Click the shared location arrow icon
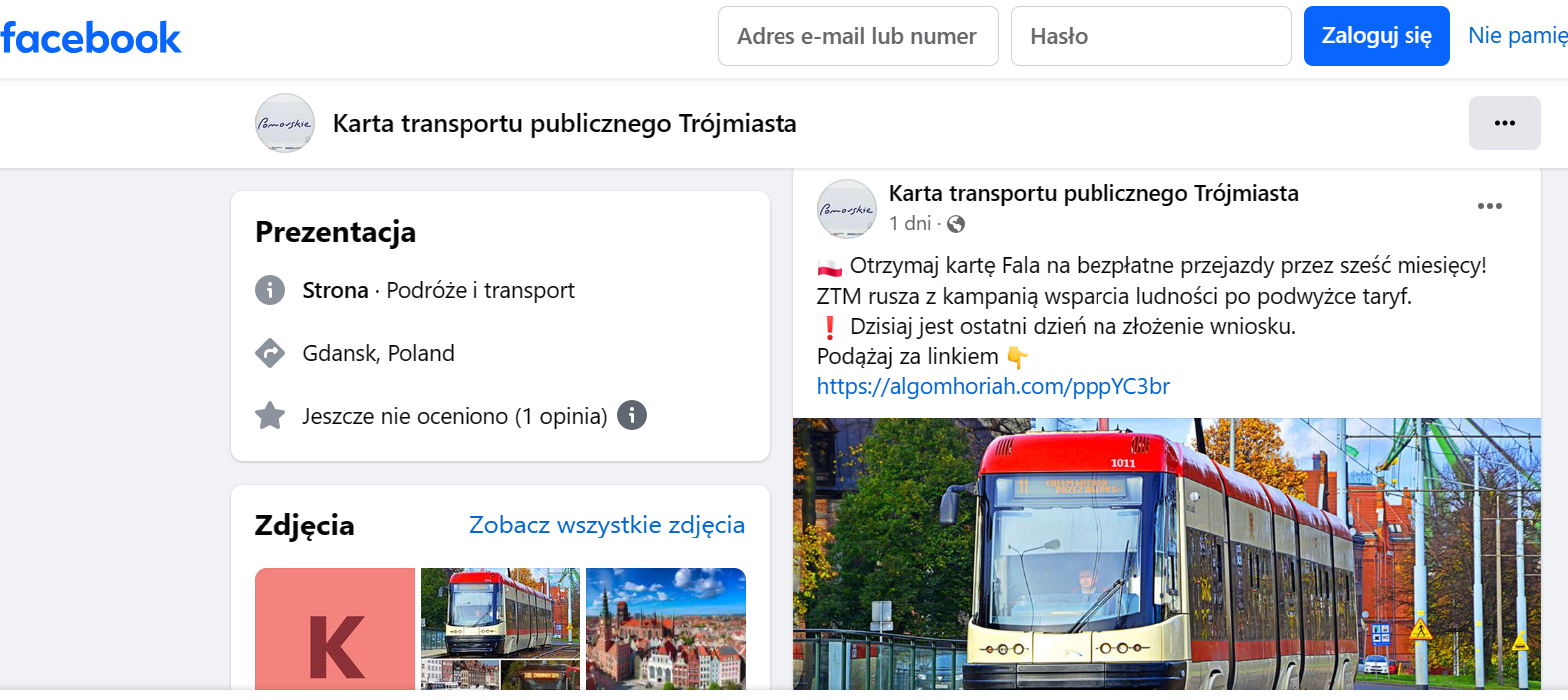The width and height of the screenshot is (1568, 700). 269,353
